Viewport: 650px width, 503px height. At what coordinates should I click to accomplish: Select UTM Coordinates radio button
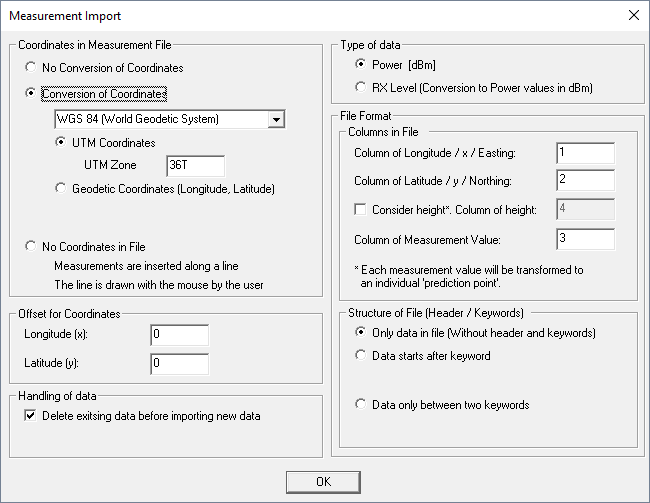(63, 143)
